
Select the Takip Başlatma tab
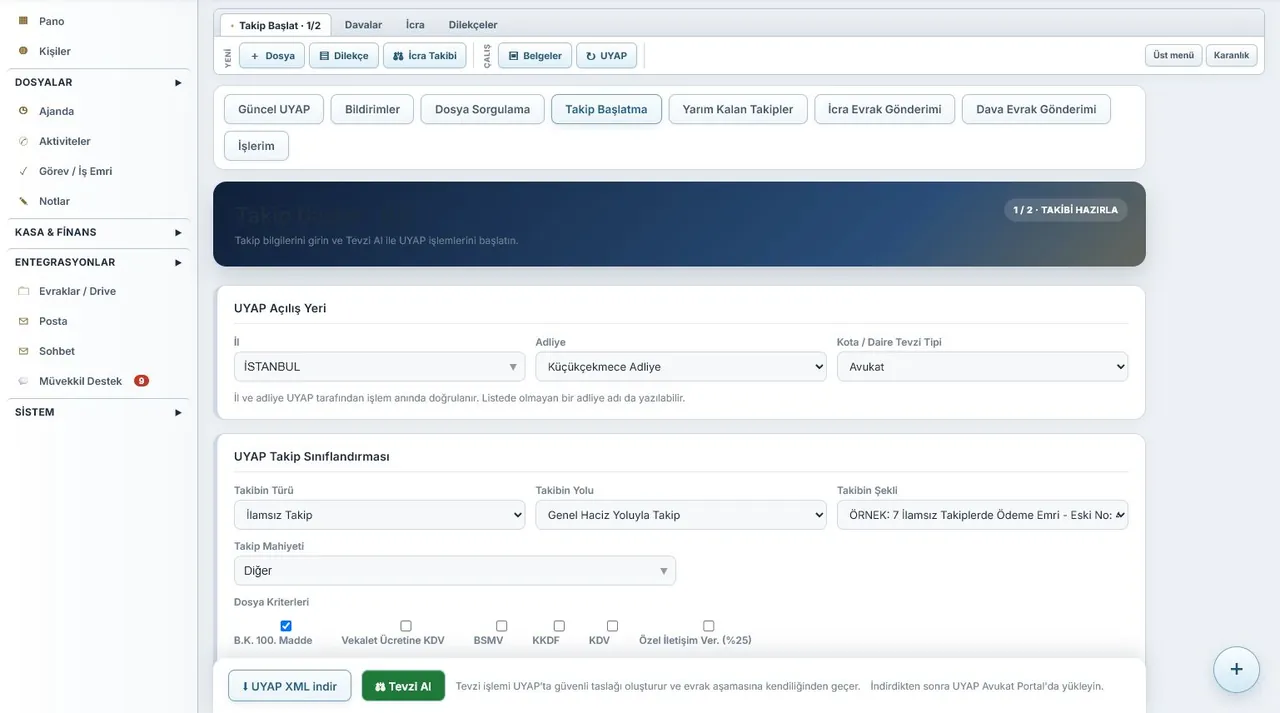coord(606,109)
